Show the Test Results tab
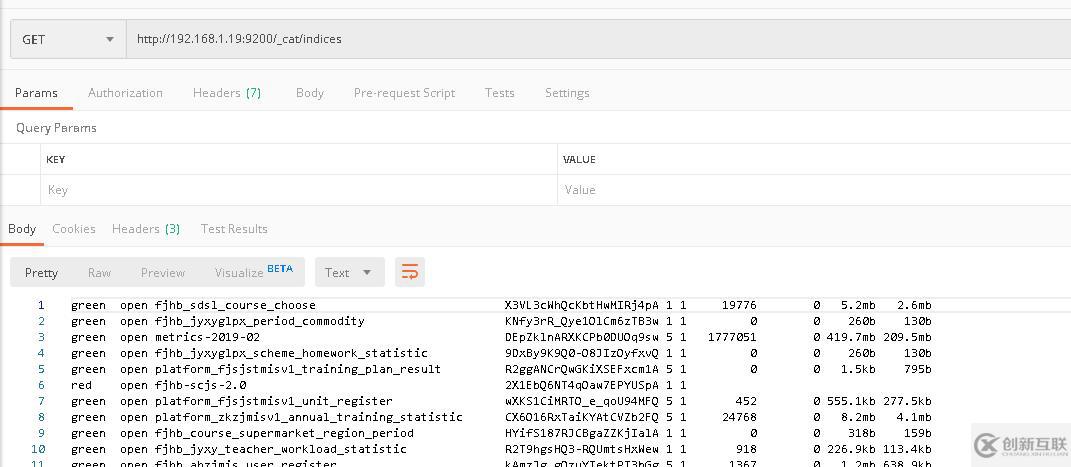The image size is (1071, 467). click(x=234, y=229)
